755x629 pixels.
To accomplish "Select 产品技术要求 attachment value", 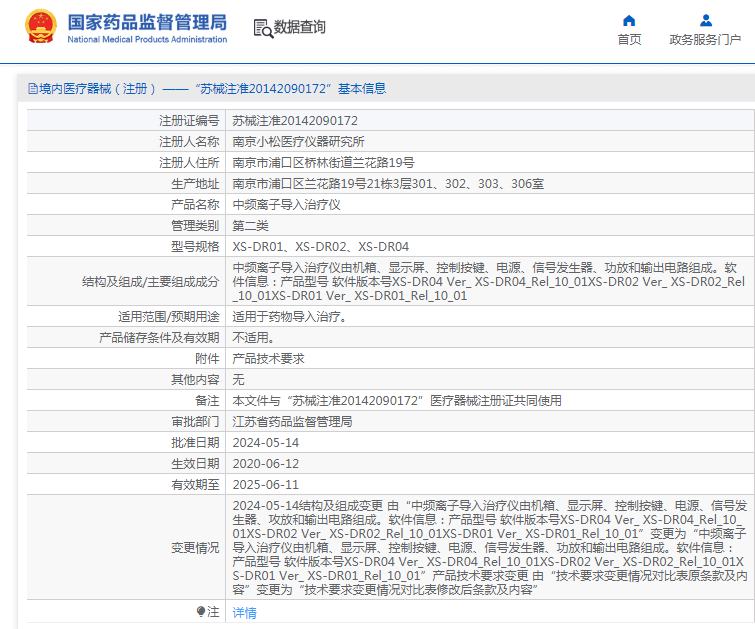I will [269, 359].
